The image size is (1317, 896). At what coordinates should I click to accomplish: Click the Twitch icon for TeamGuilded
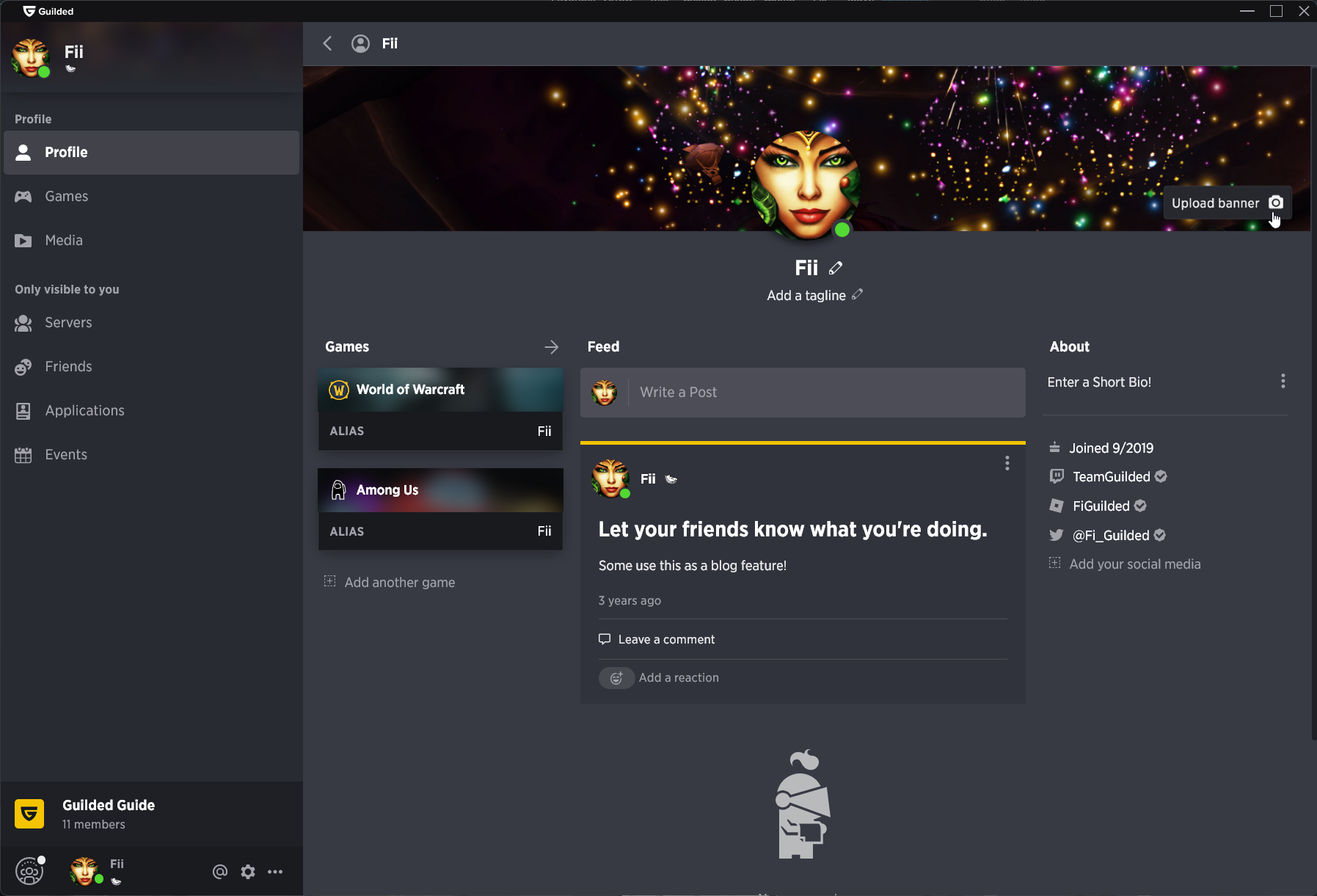tap(1057, 476)
